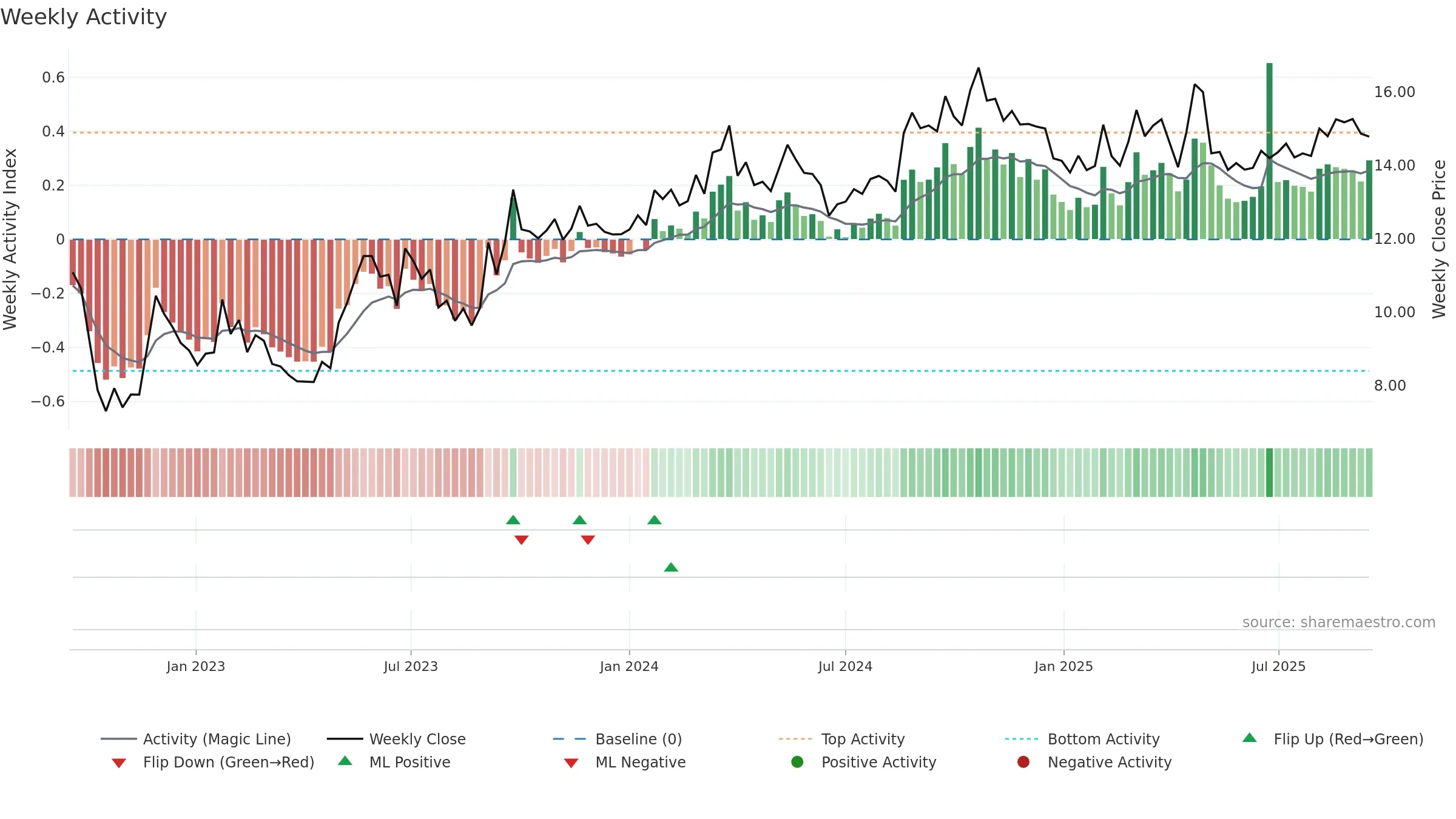
Task: Click the '0' activity index axis label
Action: point(60,240)
